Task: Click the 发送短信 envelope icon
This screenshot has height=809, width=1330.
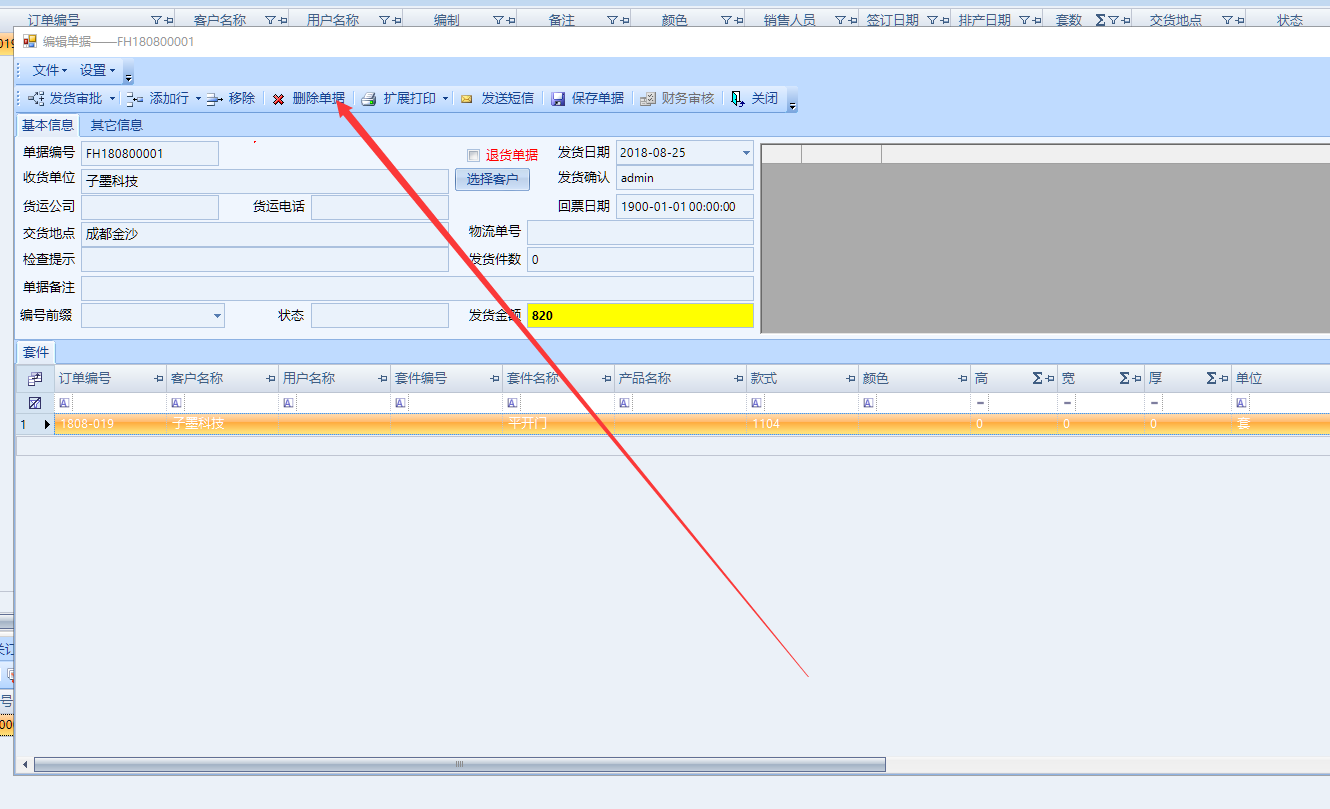Action: tap(466, 99)
